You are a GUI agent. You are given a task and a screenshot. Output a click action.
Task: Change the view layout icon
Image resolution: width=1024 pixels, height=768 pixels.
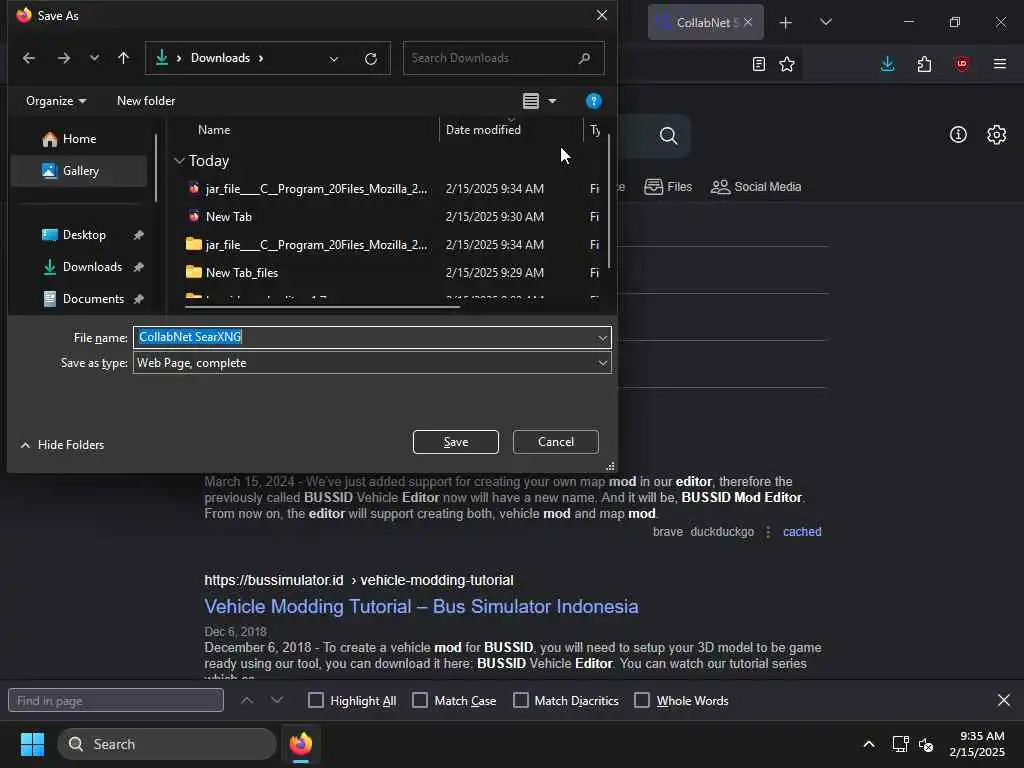[531, 101]
